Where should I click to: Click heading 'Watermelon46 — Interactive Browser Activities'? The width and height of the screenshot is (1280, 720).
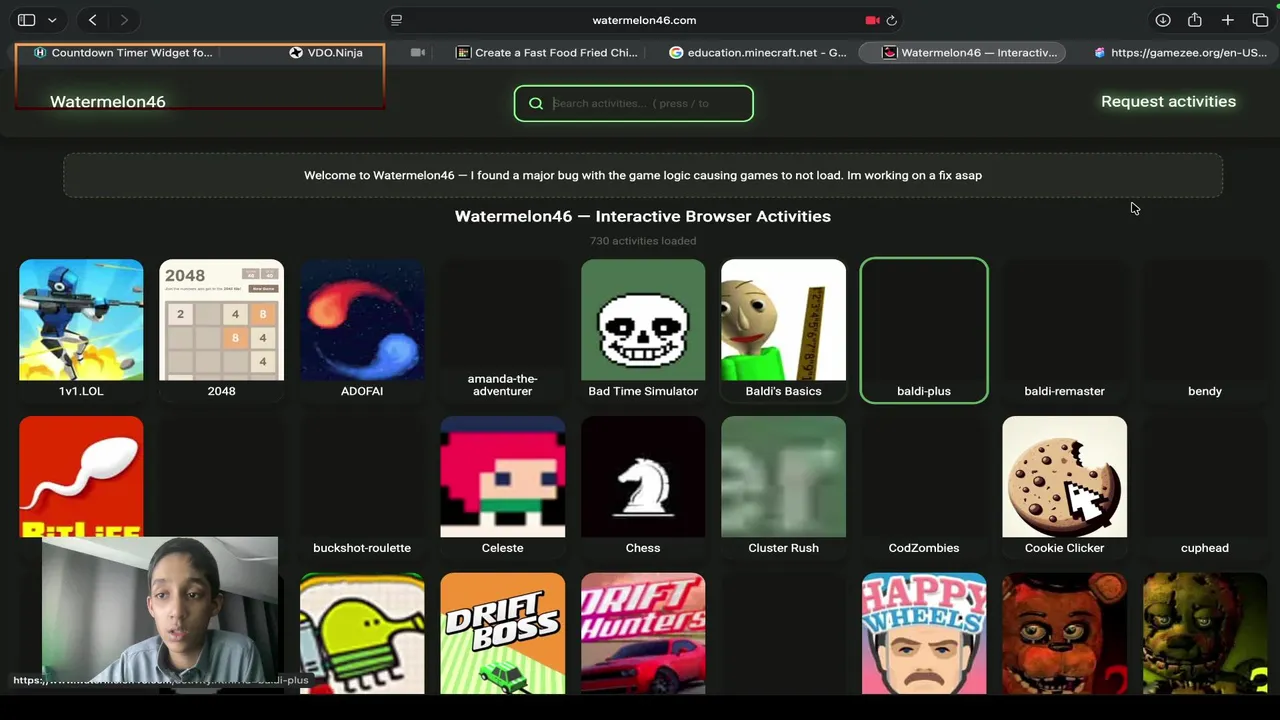(x=643, y=216)
